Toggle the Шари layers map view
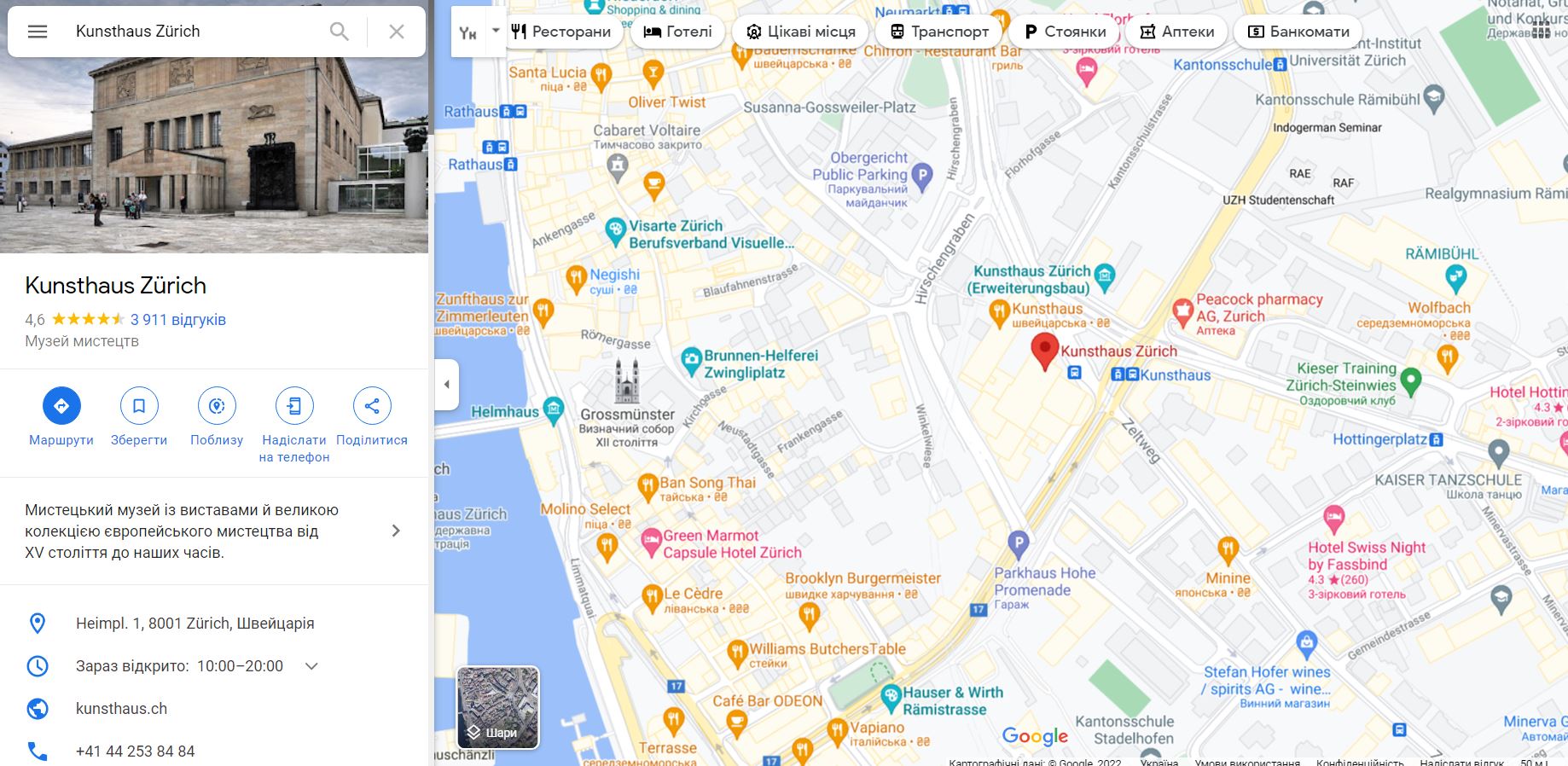The height and width of the screenshot is (766, 1568). click(498, 708)
